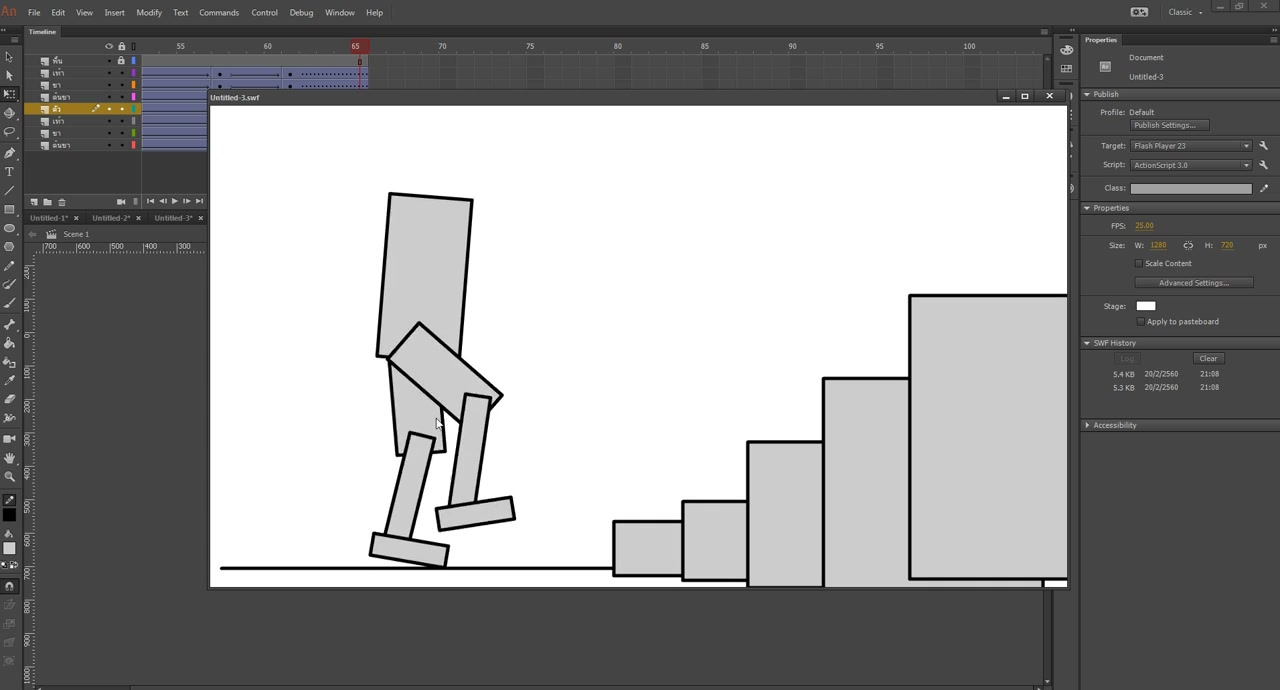Image resolution: width=1280 pixels, height=690 pixels.
Task: Open the Color panel icon
Action: click(x=1066, y=50)
